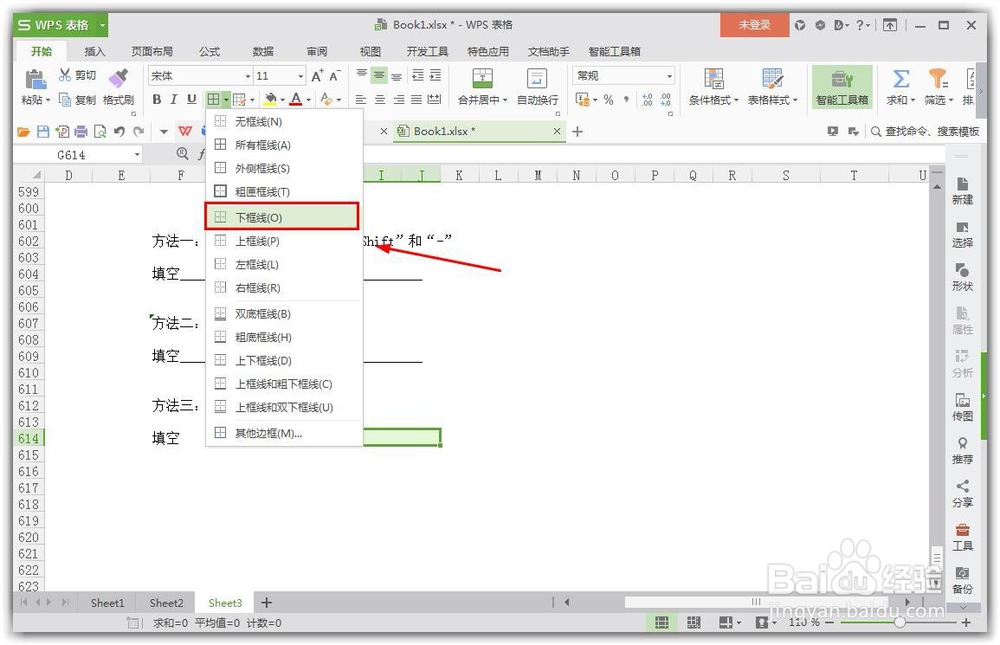This screenshot has height=645, width=1000.
Task: Open Table Style menu
Action: point(772,100)
